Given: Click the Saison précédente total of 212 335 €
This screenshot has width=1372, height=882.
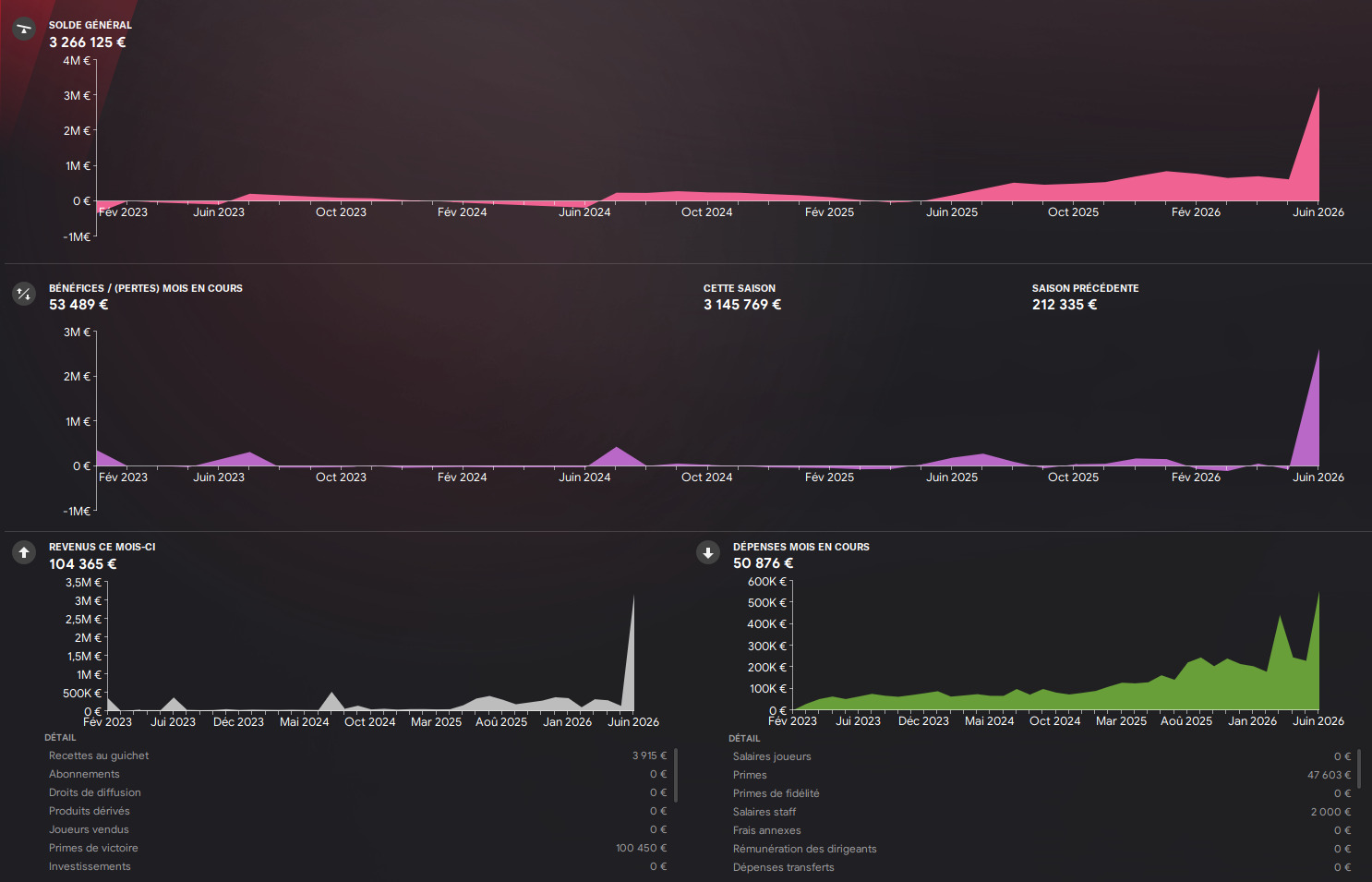Looking at the screenshot, I should (x=1064, y=305).
